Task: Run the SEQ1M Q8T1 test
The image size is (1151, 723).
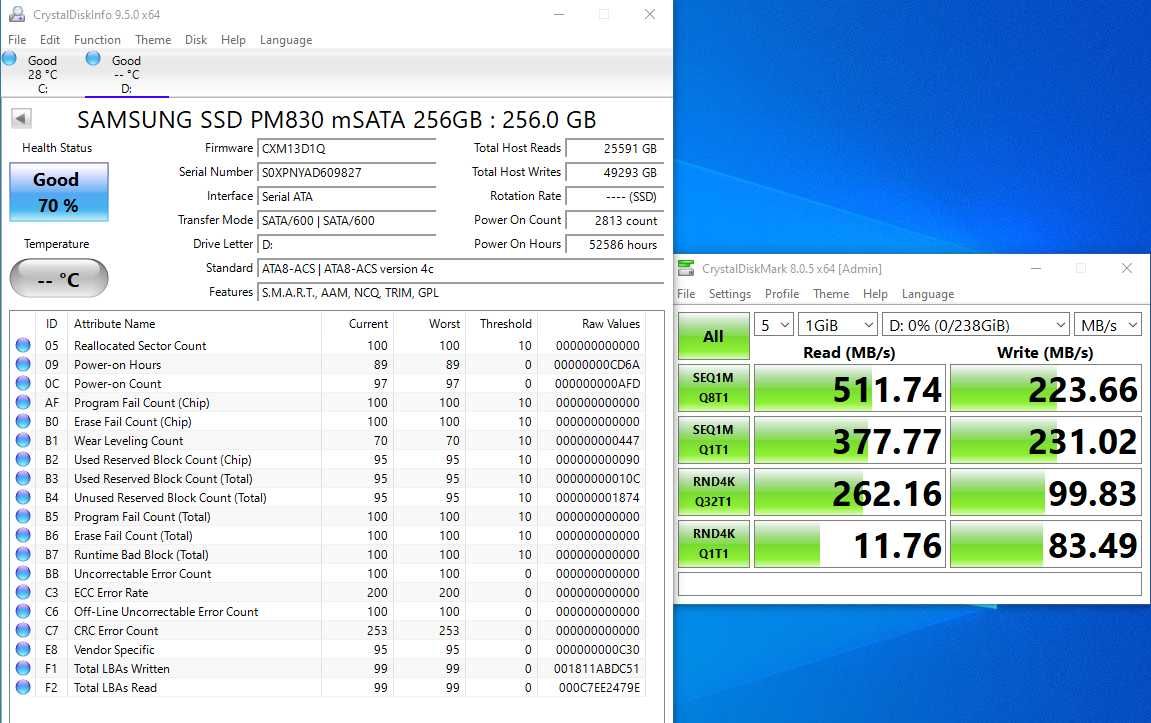Action: click(x=714, y=388)
